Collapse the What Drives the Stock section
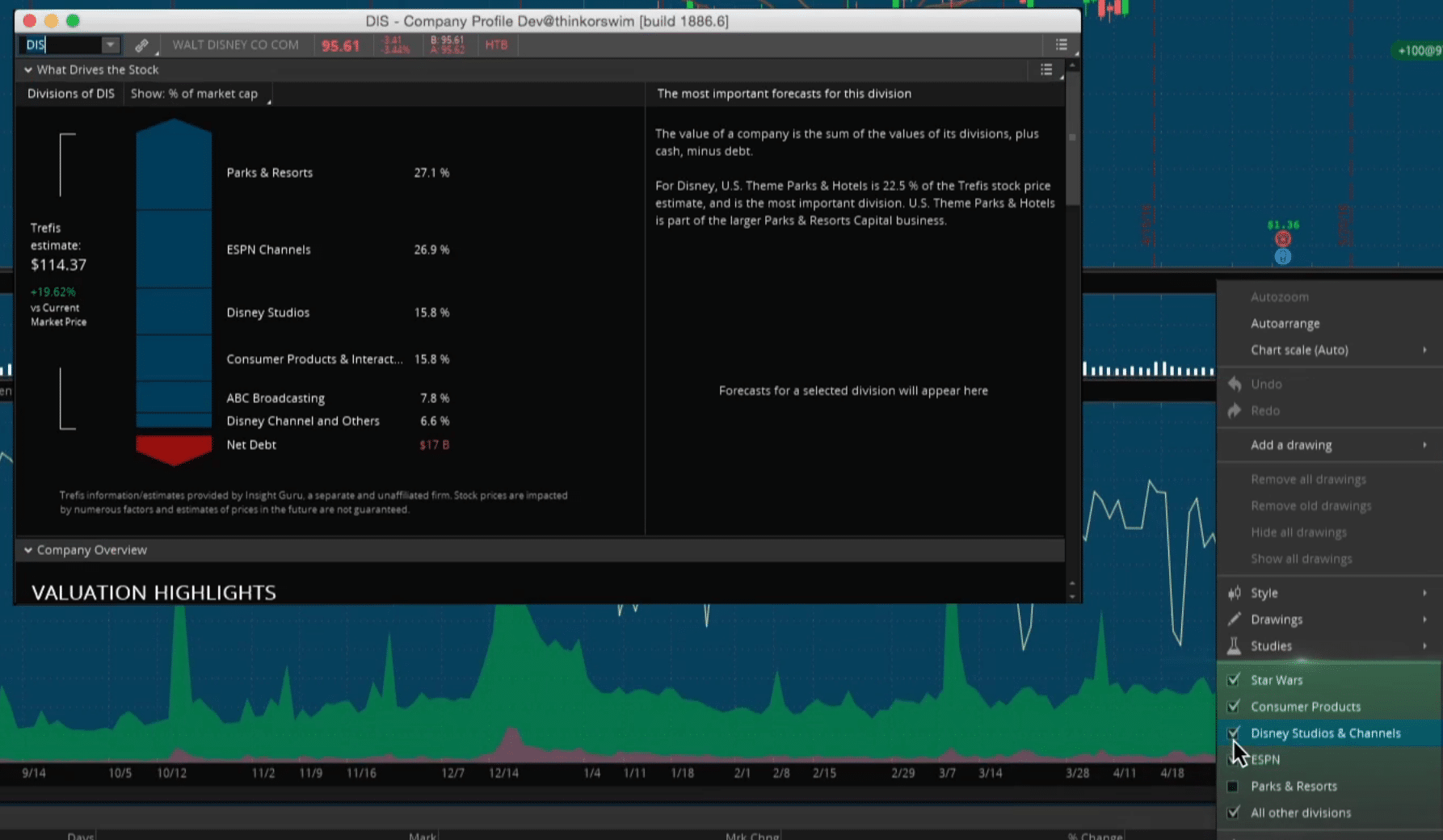 [28, 70]
